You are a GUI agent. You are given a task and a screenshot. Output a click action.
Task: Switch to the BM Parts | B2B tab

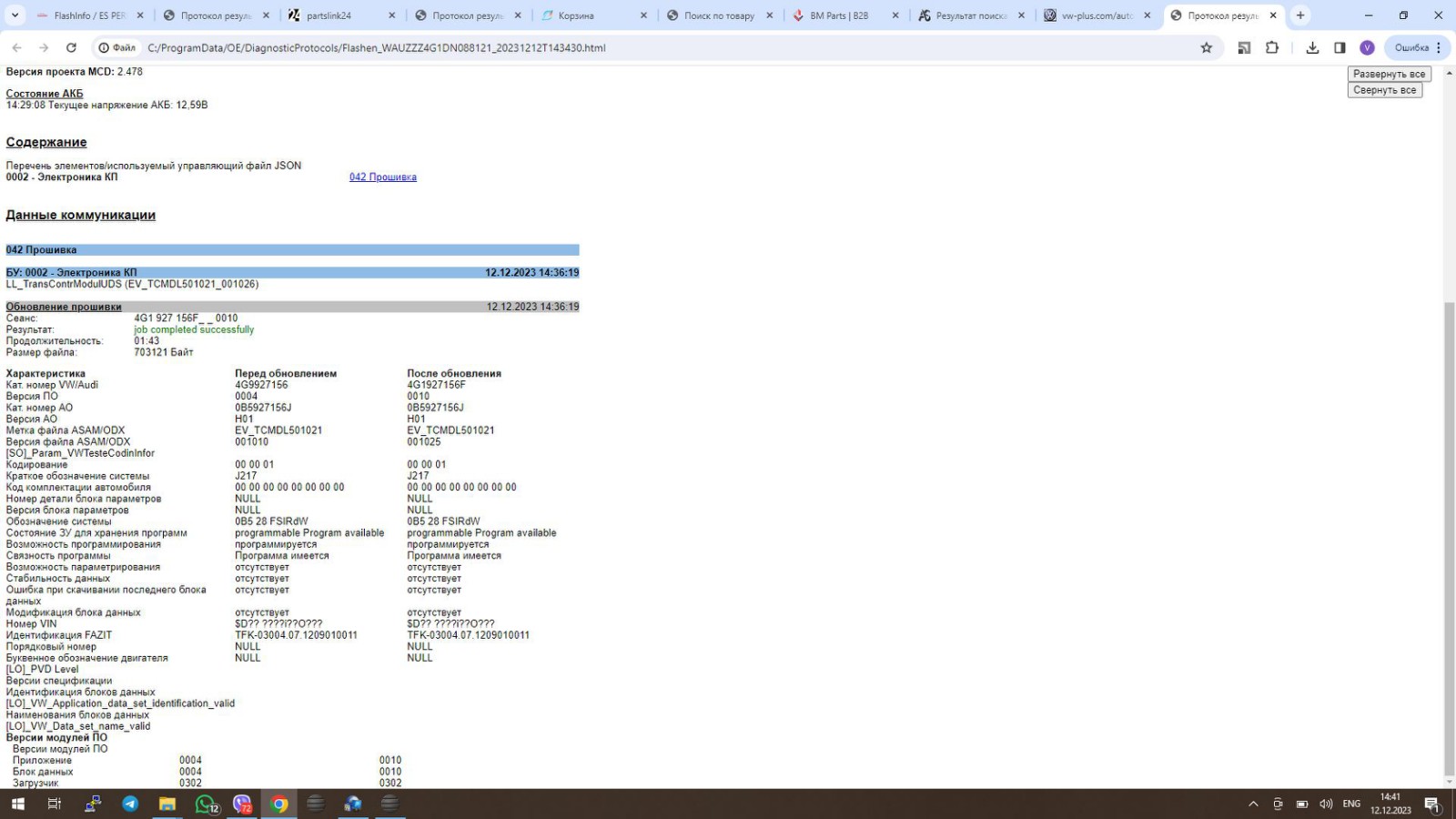pos(838,15)
